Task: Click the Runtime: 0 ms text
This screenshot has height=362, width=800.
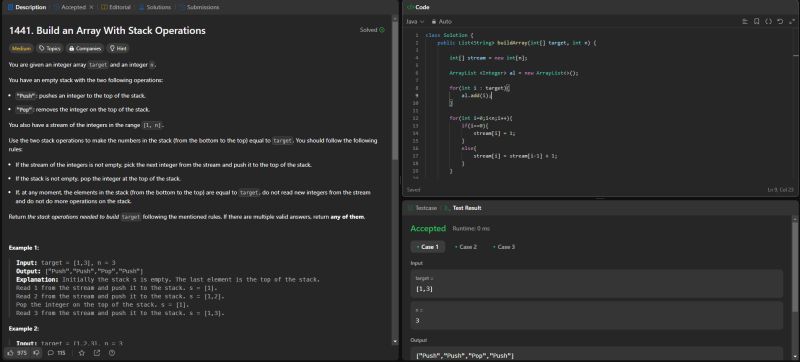Action: (x=471, y=229)
